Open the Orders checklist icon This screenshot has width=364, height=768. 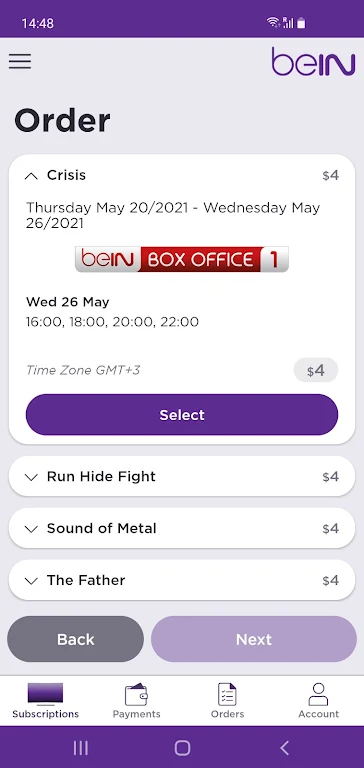(227, 694)
